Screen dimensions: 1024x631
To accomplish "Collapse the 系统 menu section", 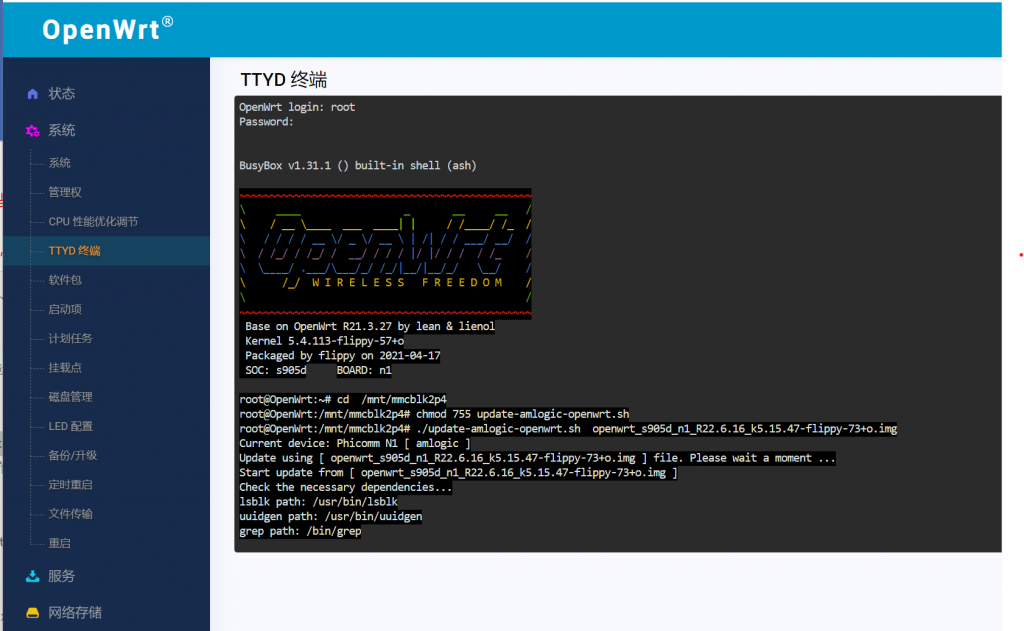I will (x=62, y=131).
